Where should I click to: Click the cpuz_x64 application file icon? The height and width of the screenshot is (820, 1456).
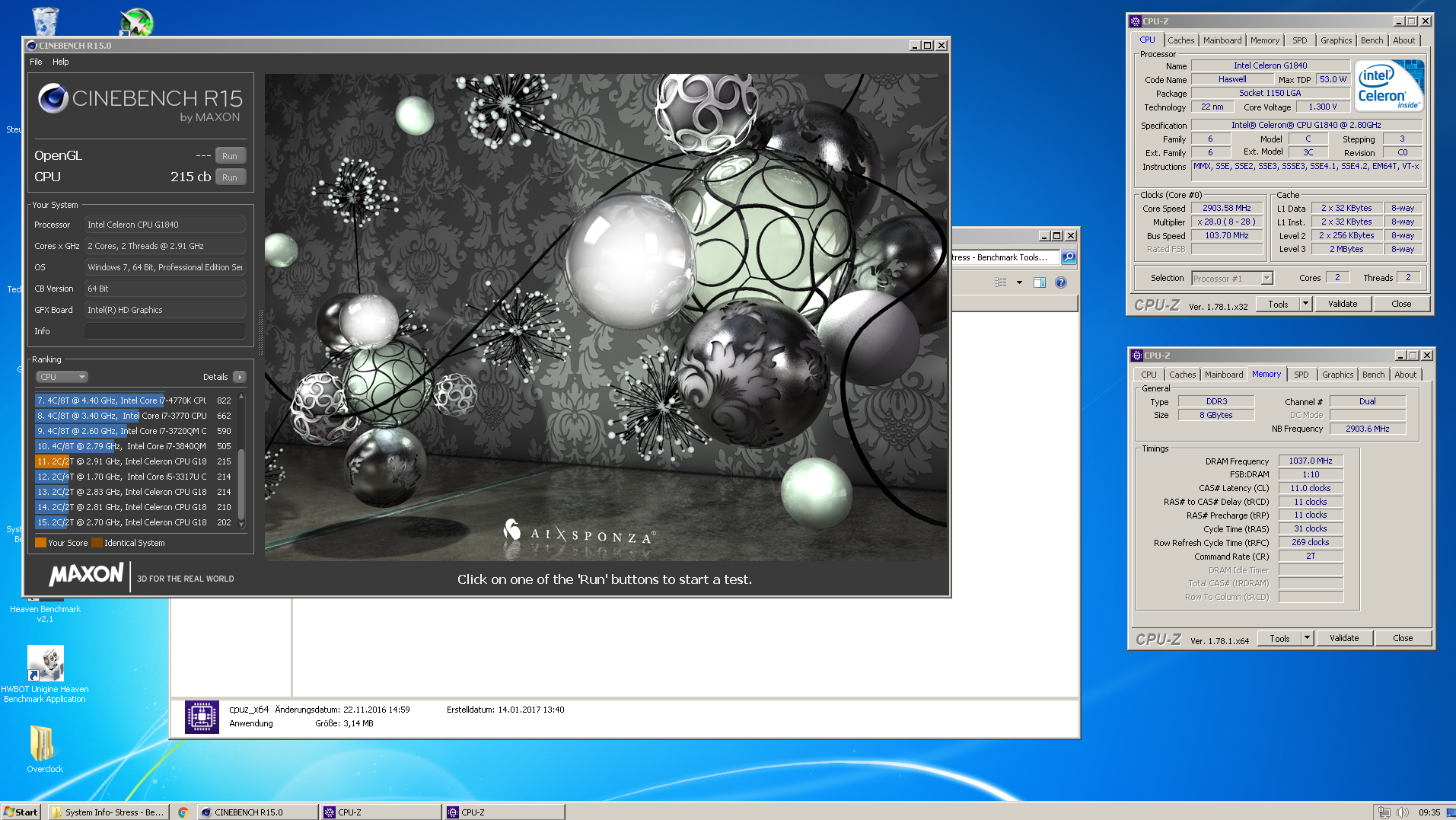(202, 716)
